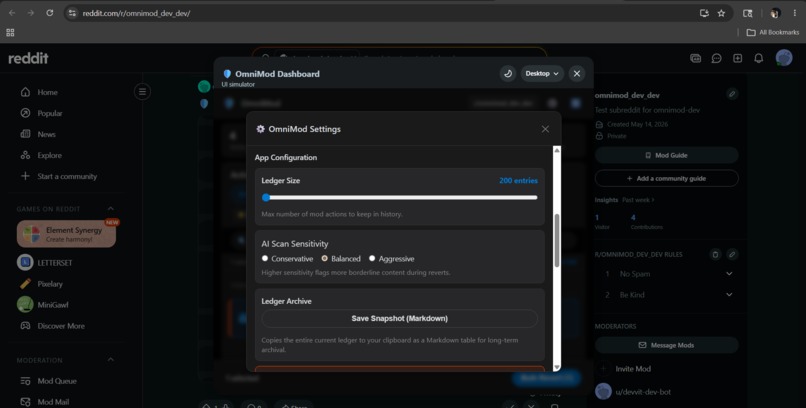The height and width of the screenshot is (408, 806).
Task: Open the notifications bell
Action: (758, 58)
